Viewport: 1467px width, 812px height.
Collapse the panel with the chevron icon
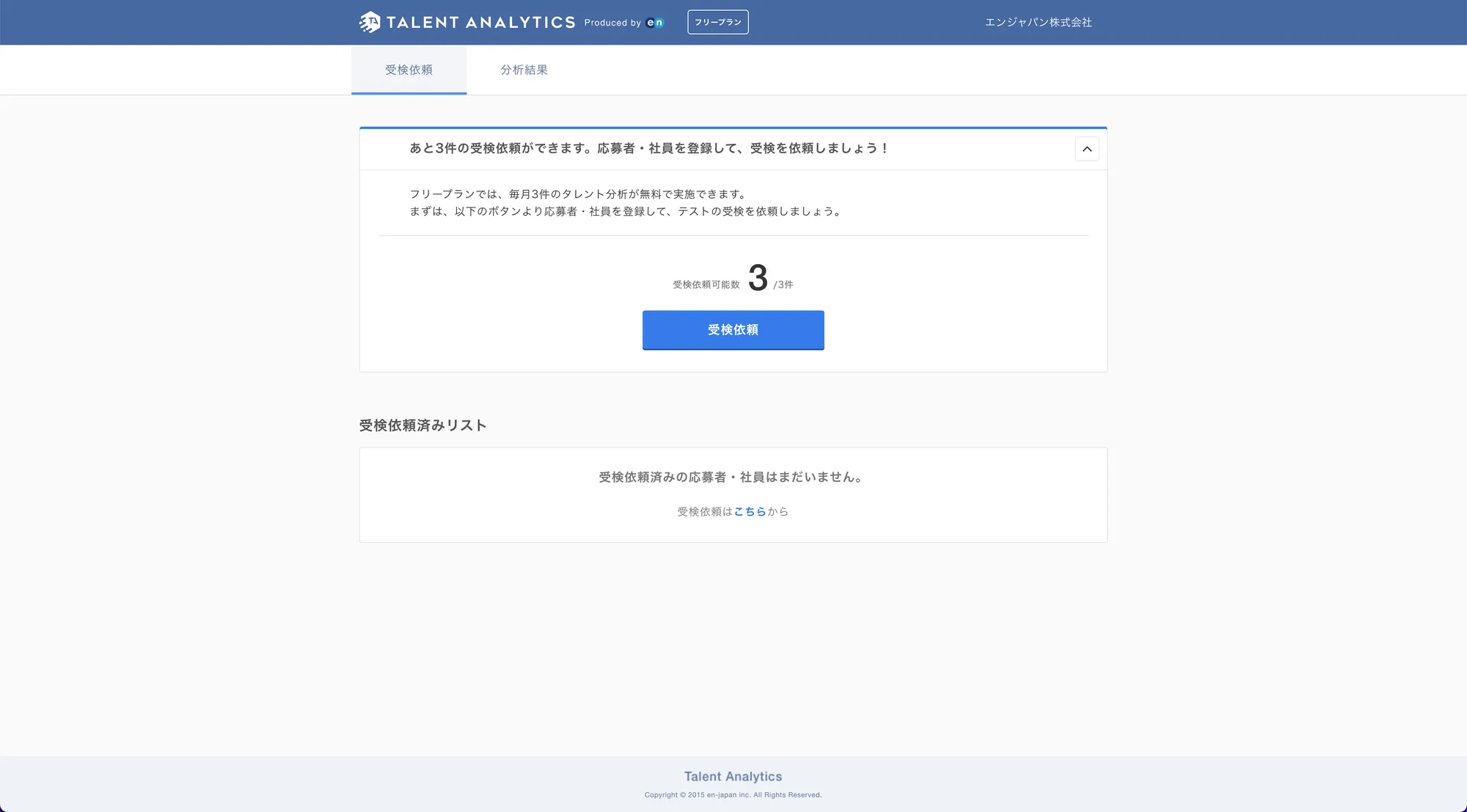[1086, 149]
